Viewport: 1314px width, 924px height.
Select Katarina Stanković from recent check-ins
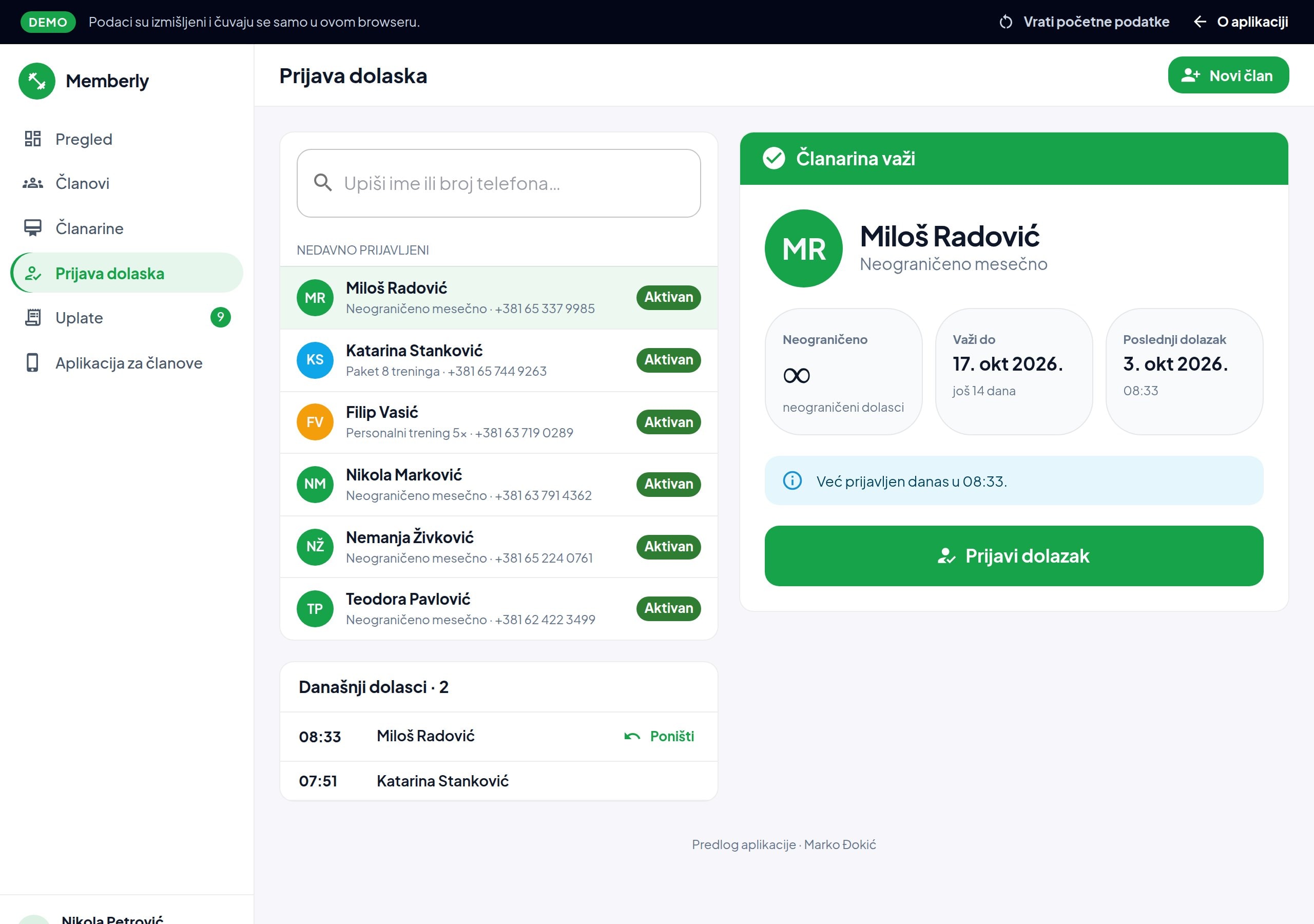pyautogui.click(x=498, y=360)
